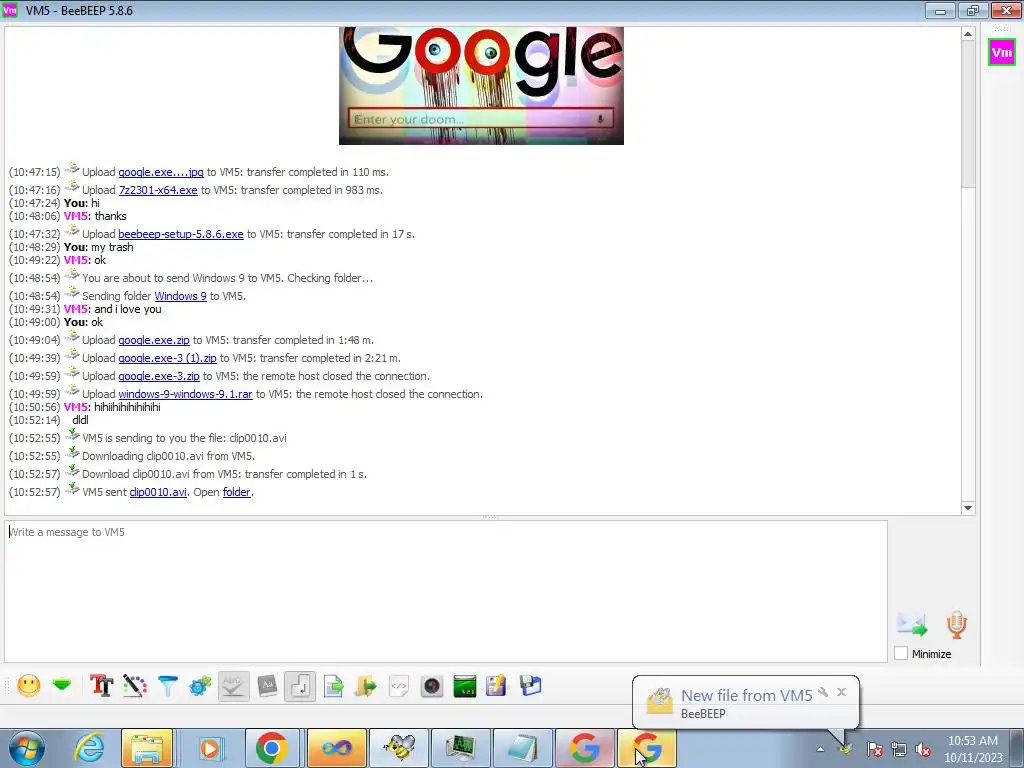This screenshot has height=768, width=1024.
Task: Click the chat scrollbar up arrow
Action: tap(968, 34)
